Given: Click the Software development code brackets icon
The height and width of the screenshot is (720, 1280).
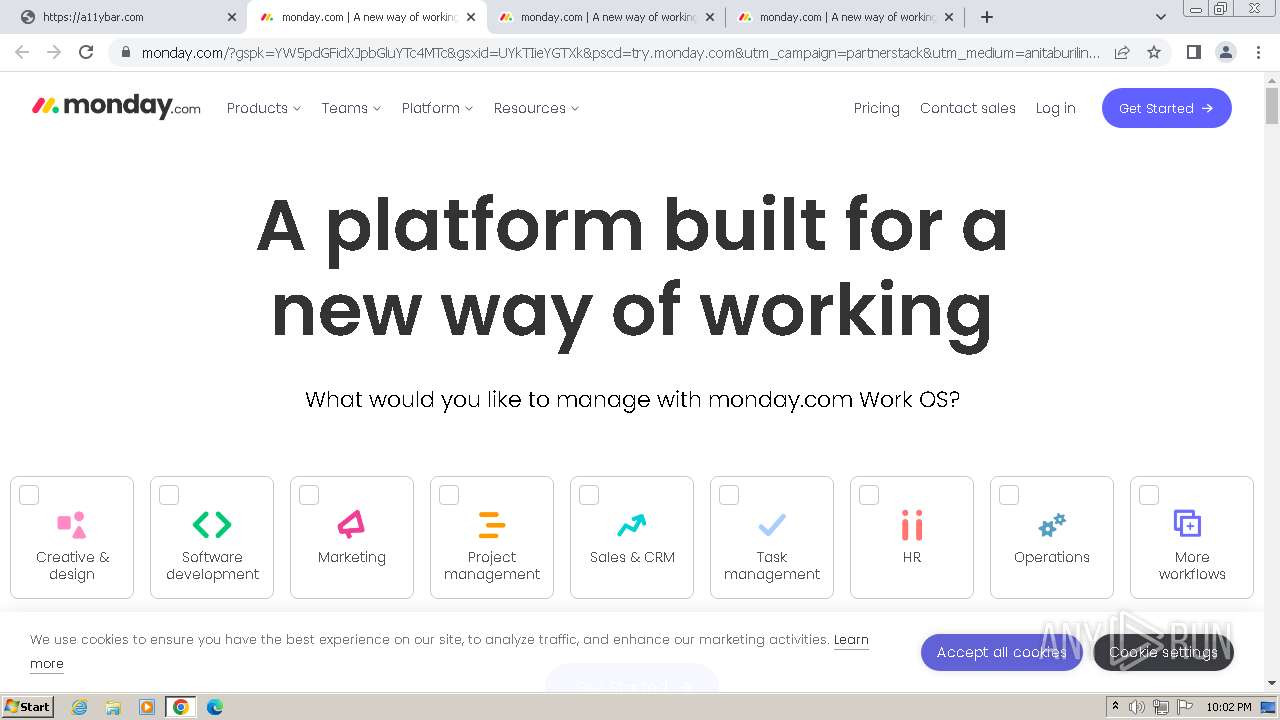Looking at the screenshot, I should point(212,524).
